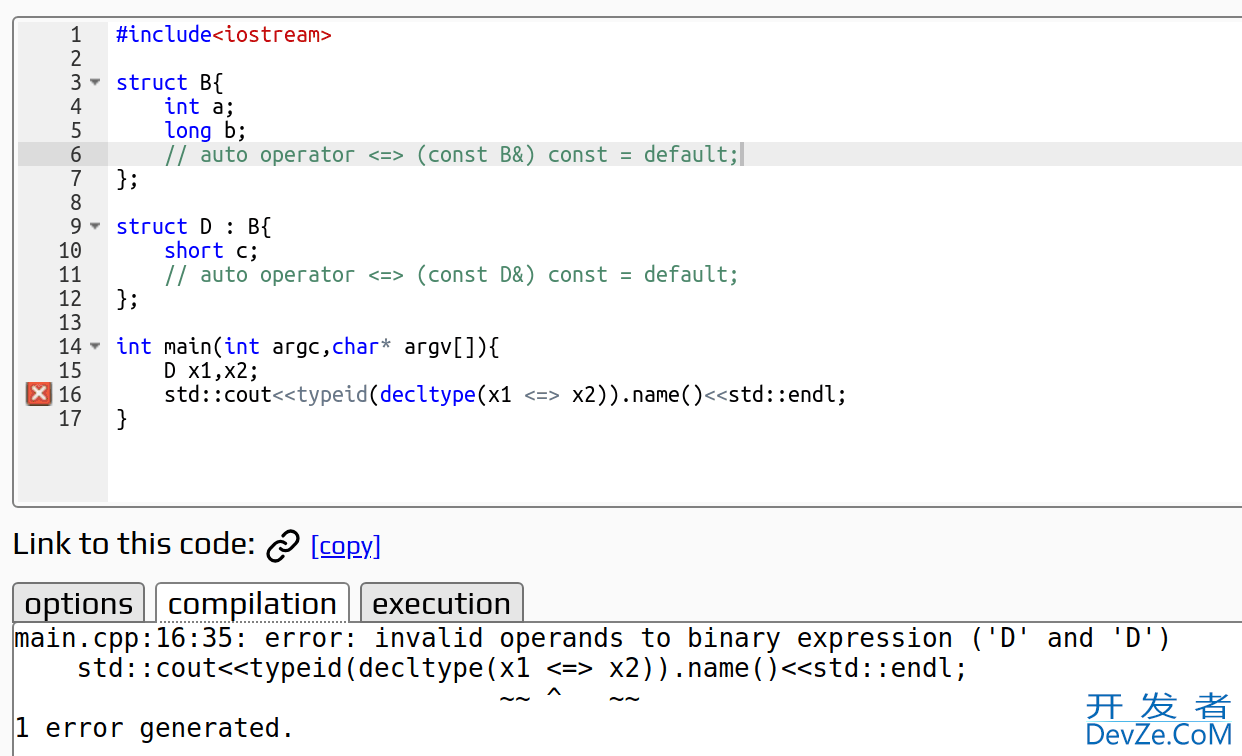Click commented operator line with const B&
The image size is (1242, 756).
pos(451,154)
